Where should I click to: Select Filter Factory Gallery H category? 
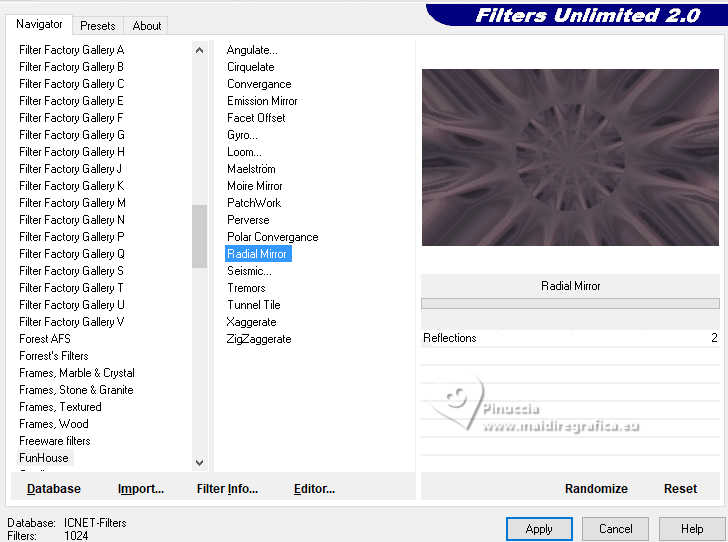pos(72,152)
